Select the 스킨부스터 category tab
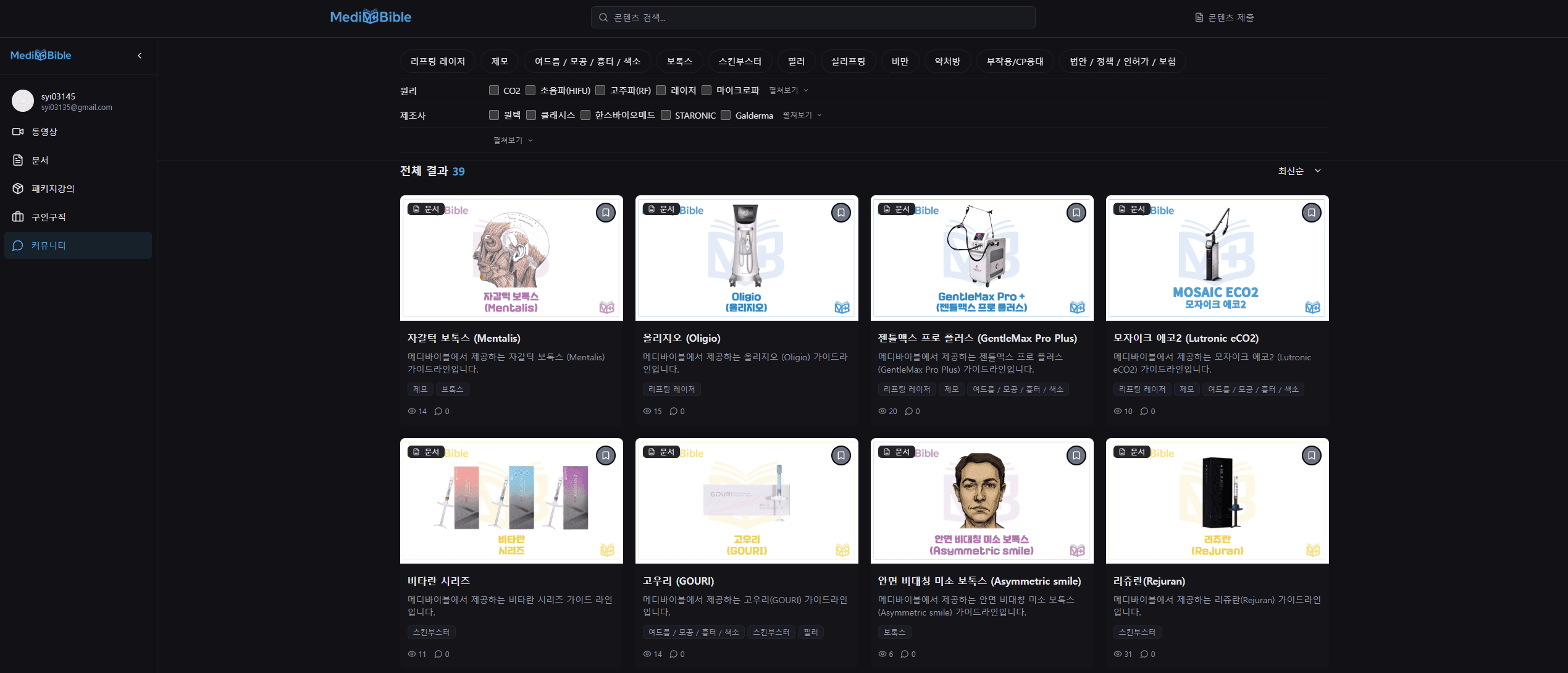 [740, 61]
